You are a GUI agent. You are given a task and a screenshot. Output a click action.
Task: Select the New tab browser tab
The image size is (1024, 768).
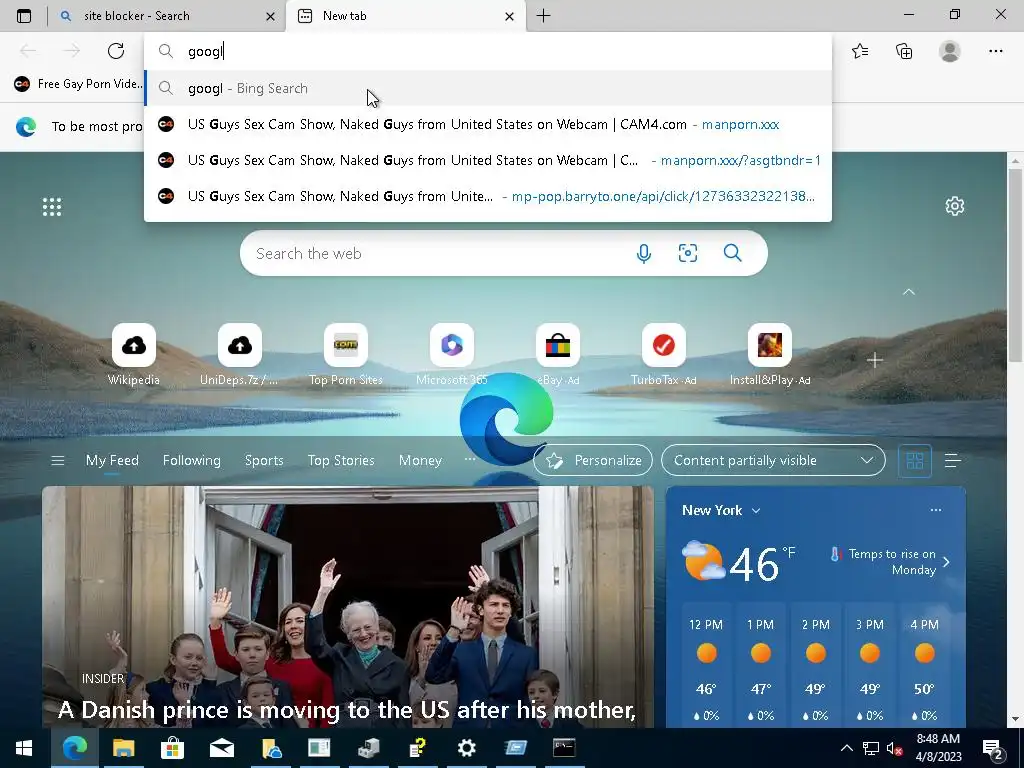tap(405, 16)
